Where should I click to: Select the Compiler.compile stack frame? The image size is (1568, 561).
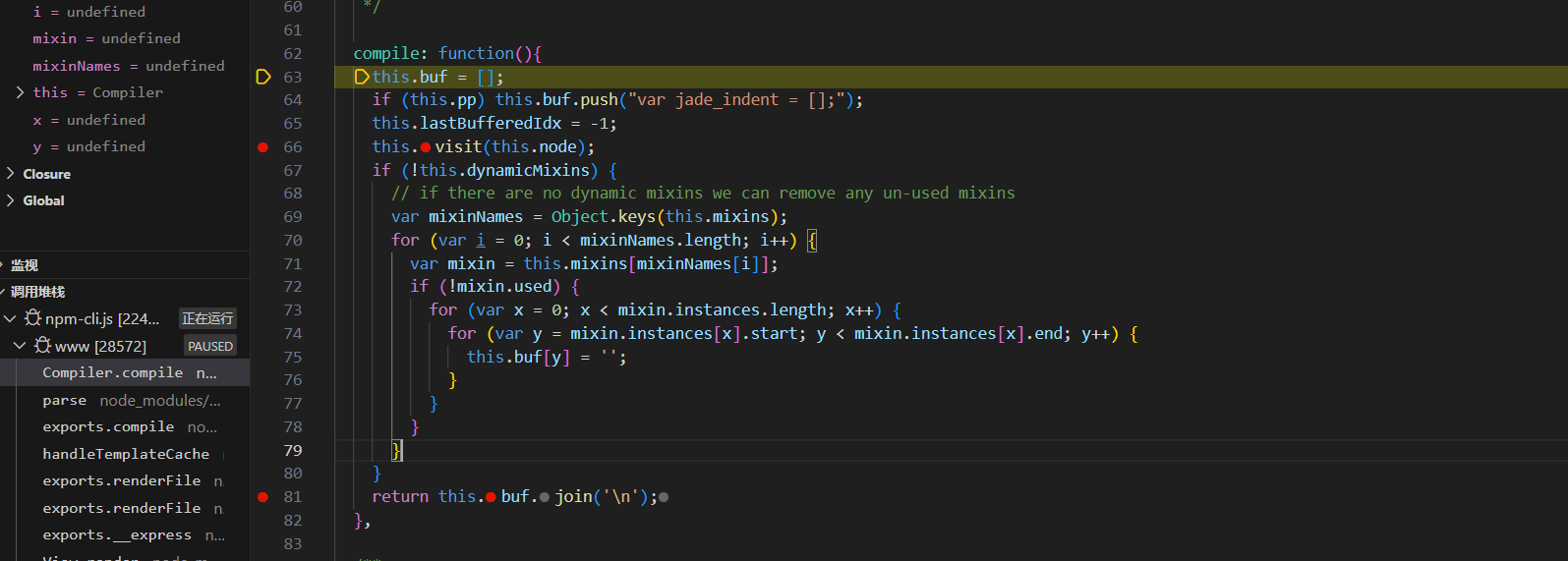click(112, 372)
